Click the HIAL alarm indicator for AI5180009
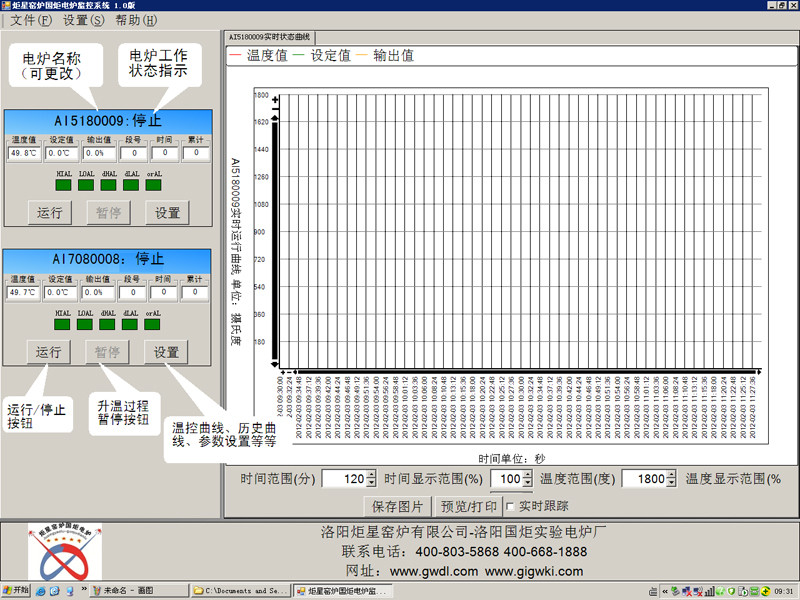The image size is (800, 600). tap(63, 184)
